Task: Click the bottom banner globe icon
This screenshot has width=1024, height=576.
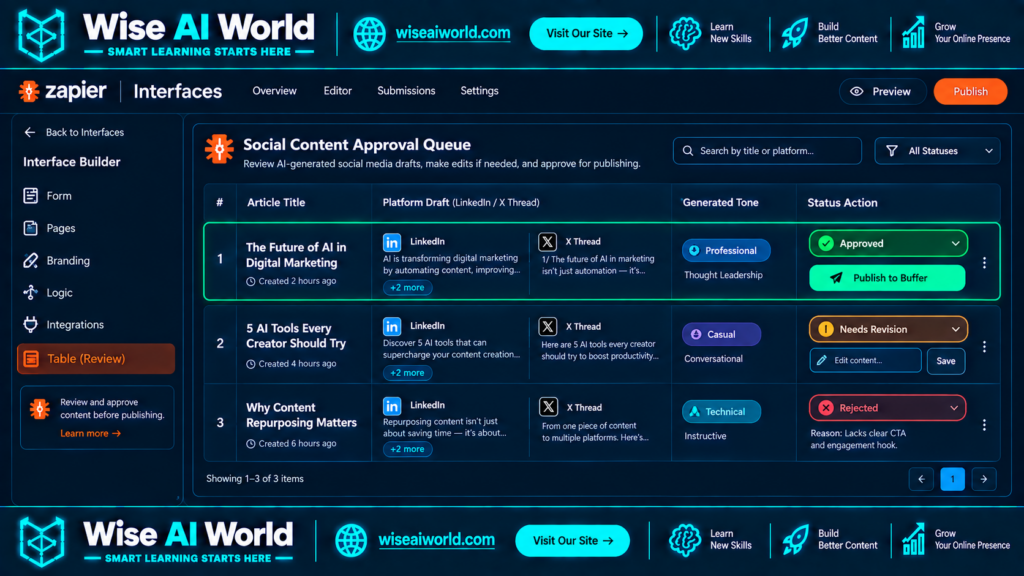Action: click(351, 541)
